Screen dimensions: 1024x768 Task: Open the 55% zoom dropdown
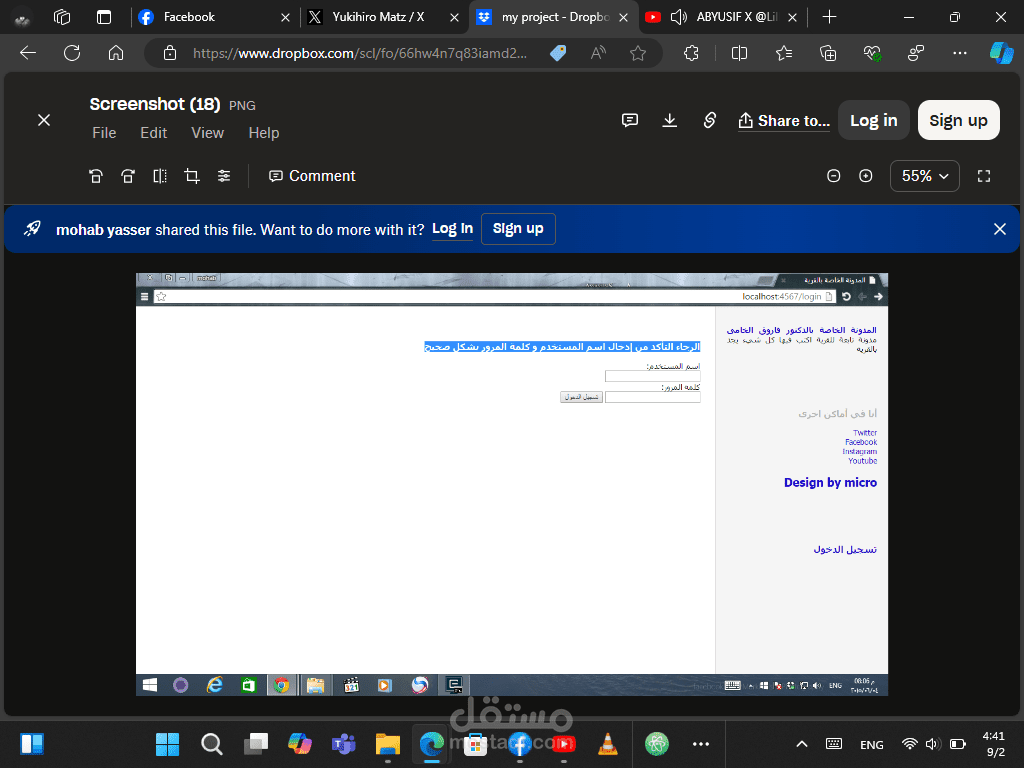point(925,176)
